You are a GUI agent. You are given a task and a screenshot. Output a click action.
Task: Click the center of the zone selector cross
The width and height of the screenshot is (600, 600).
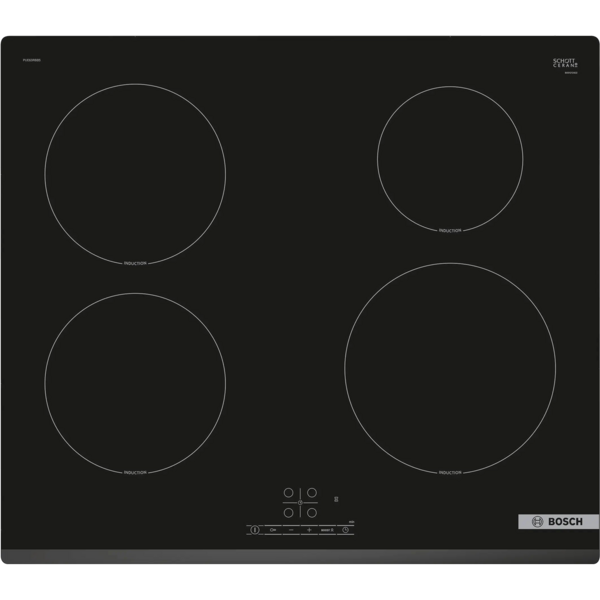click(x=299, y=503)
